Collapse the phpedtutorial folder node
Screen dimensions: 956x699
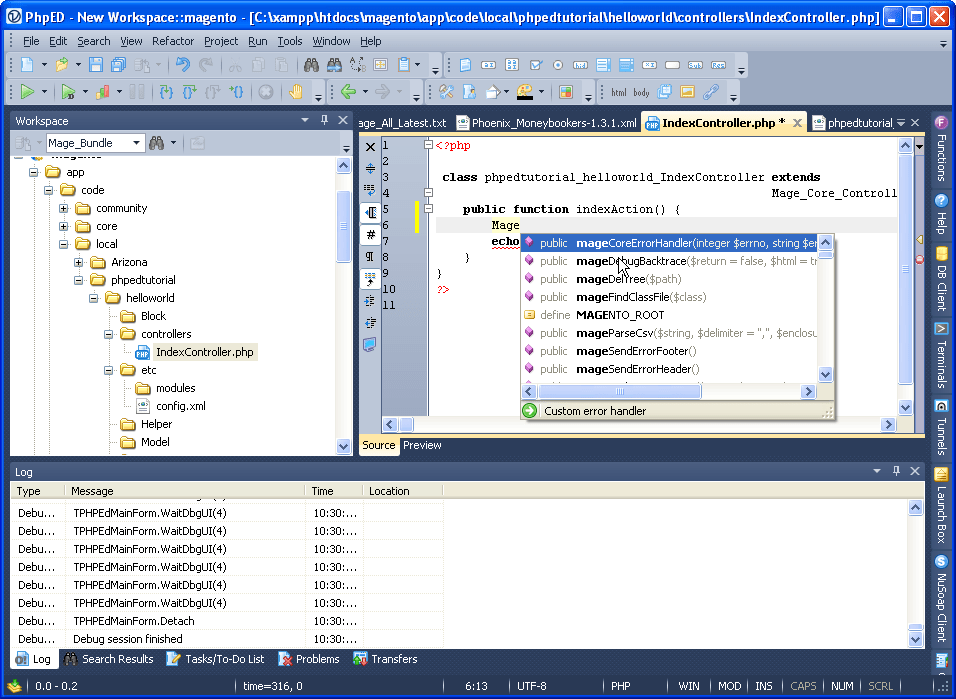tap(79, 280)
